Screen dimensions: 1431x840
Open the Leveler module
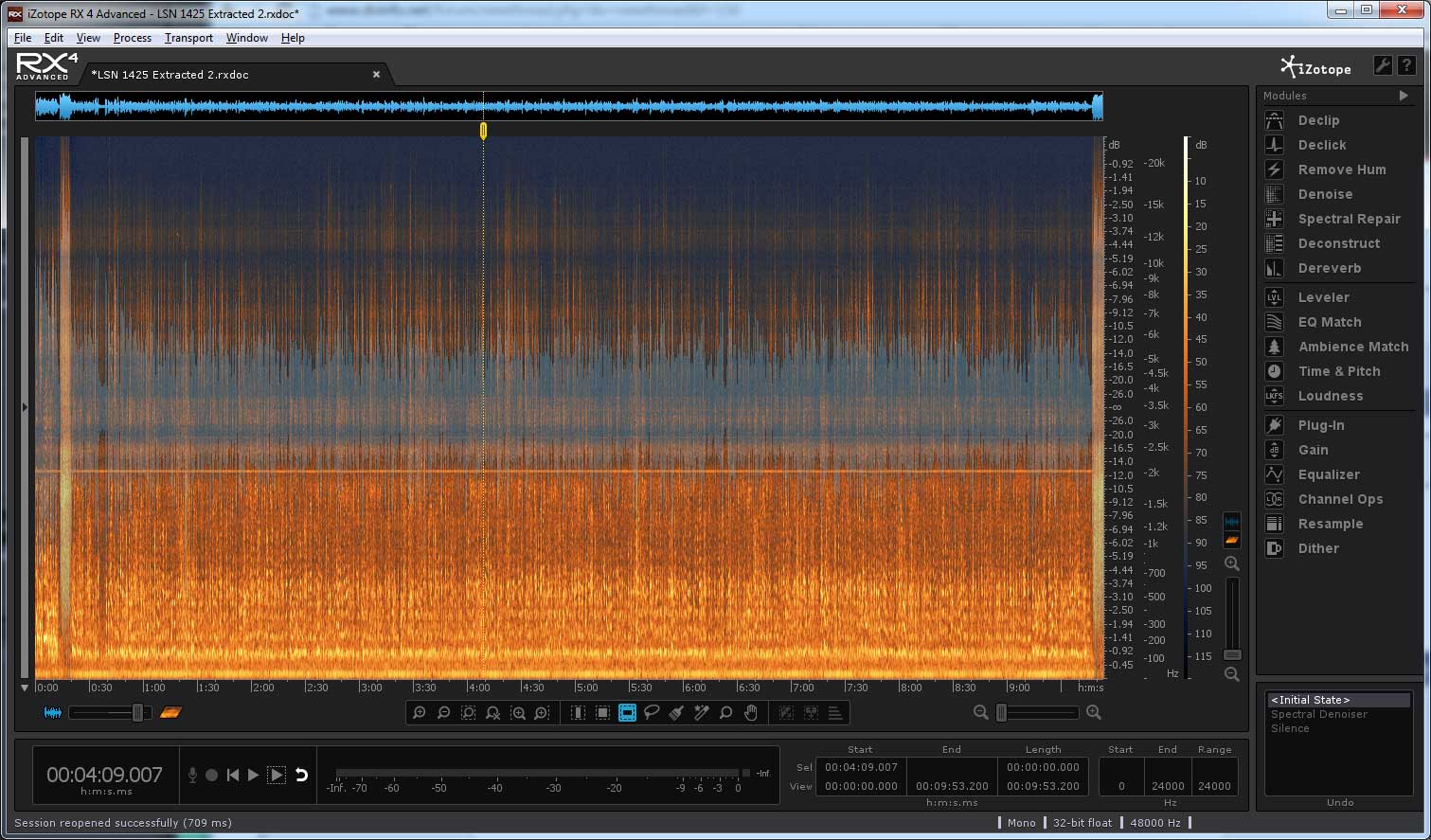1323,297
